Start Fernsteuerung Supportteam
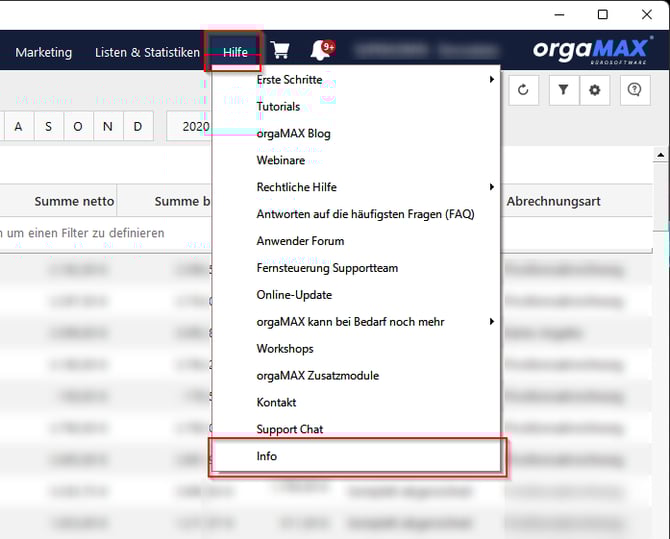 pos(356,268)
